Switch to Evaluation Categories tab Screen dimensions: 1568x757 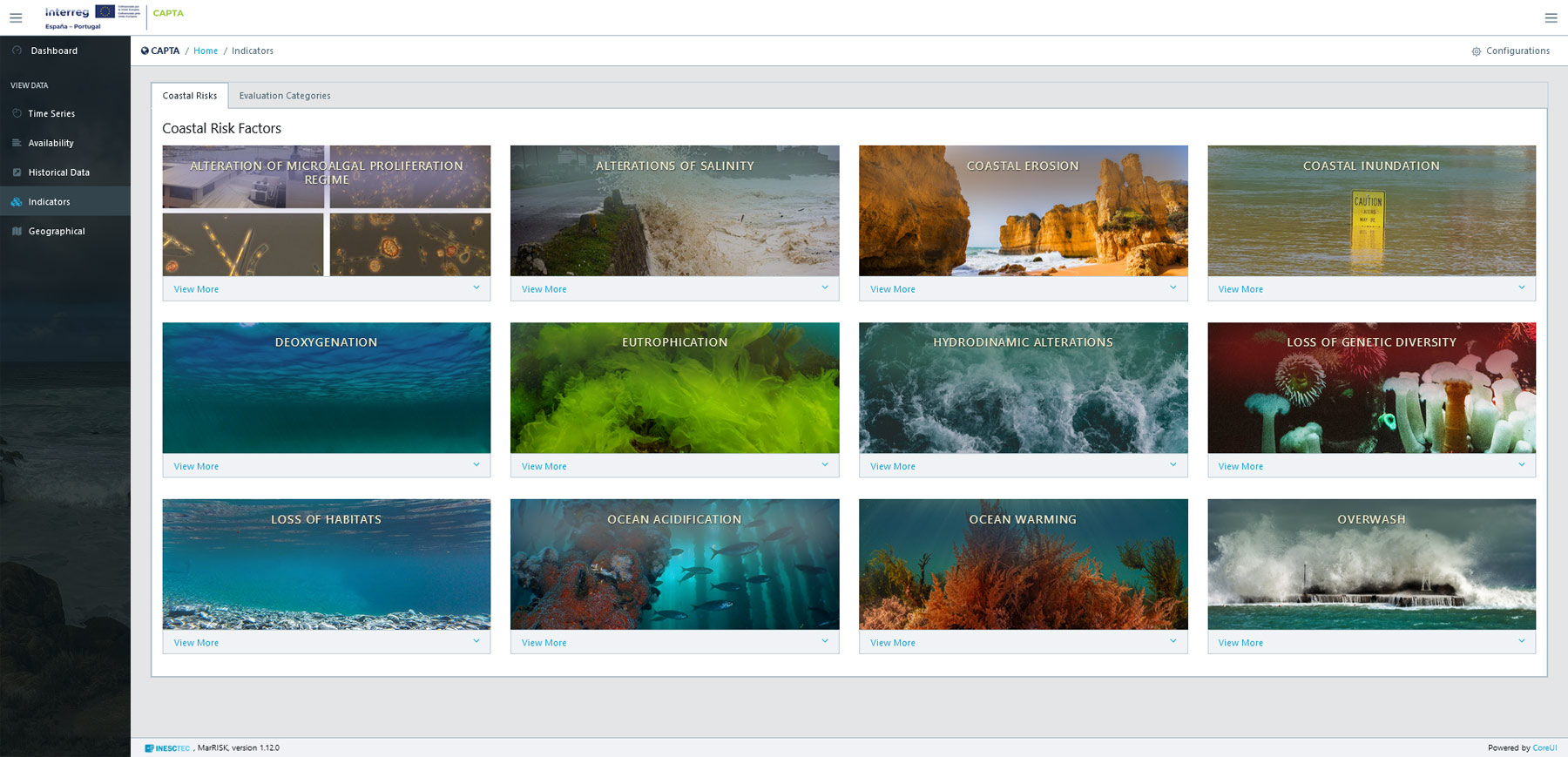pyautogui.click(x=285, y=96)
